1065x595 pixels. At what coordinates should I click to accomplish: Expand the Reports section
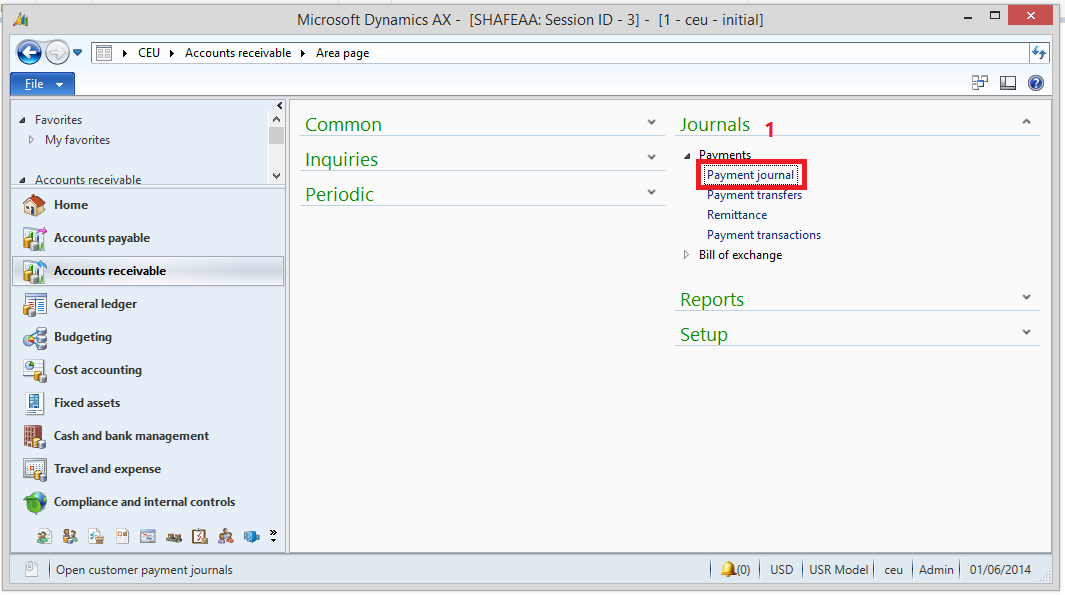point(1026,297)
